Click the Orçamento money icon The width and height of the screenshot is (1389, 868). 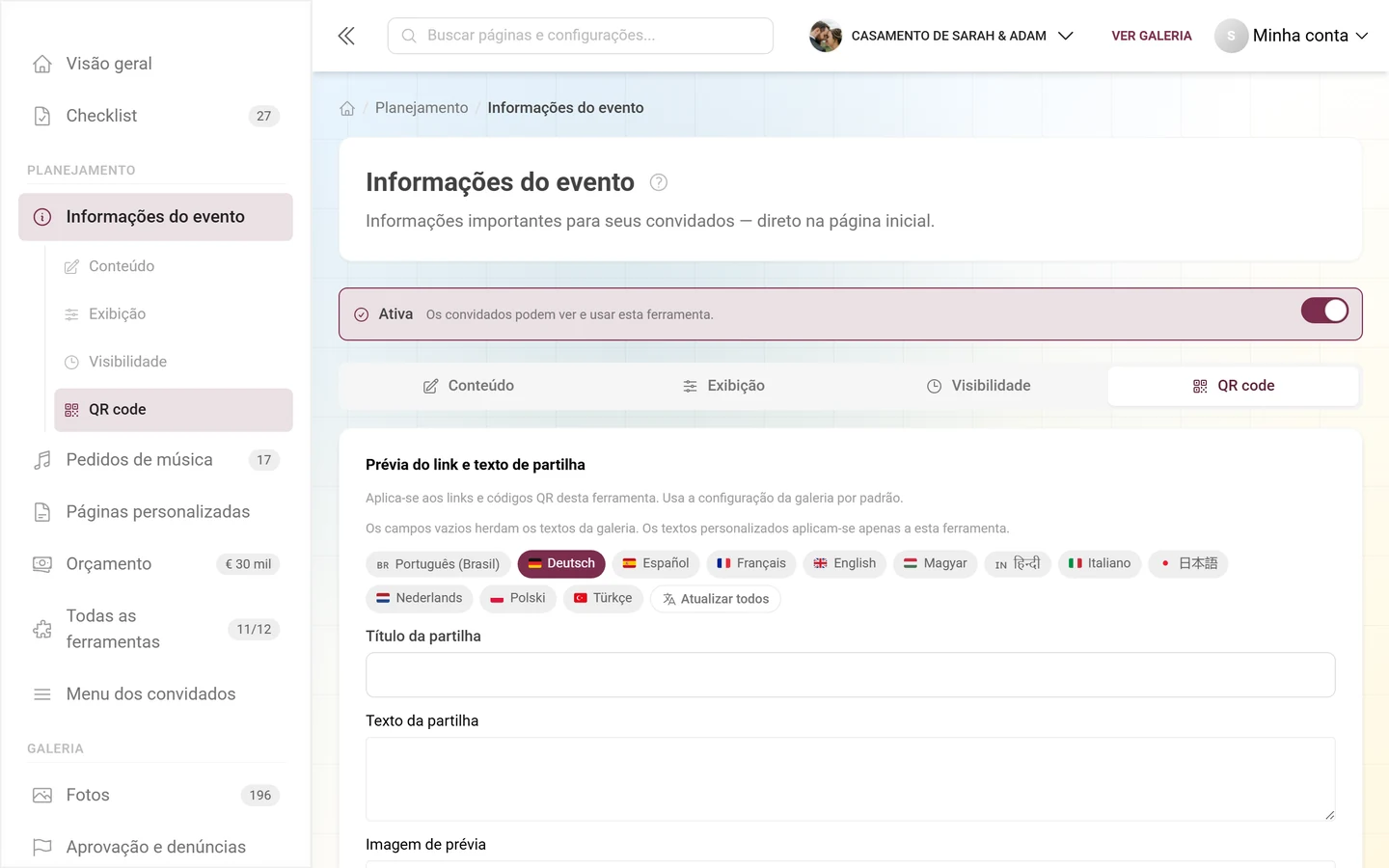(42, 564)
